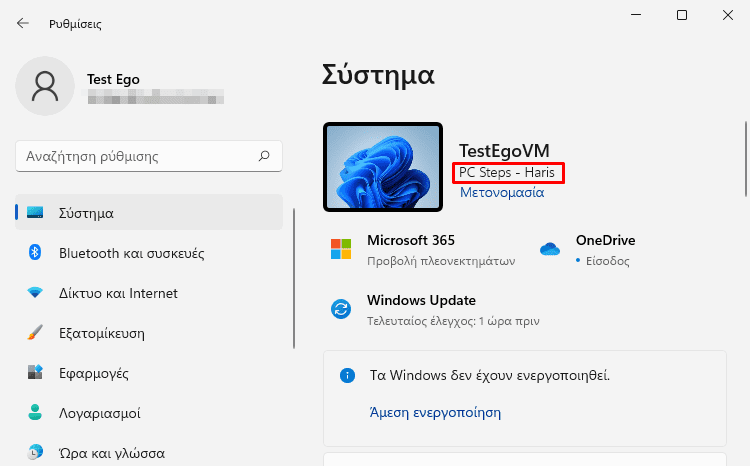Click the activation info icon
The width and height of the screenshot is (750, 466).
click(x=347, y=376)
